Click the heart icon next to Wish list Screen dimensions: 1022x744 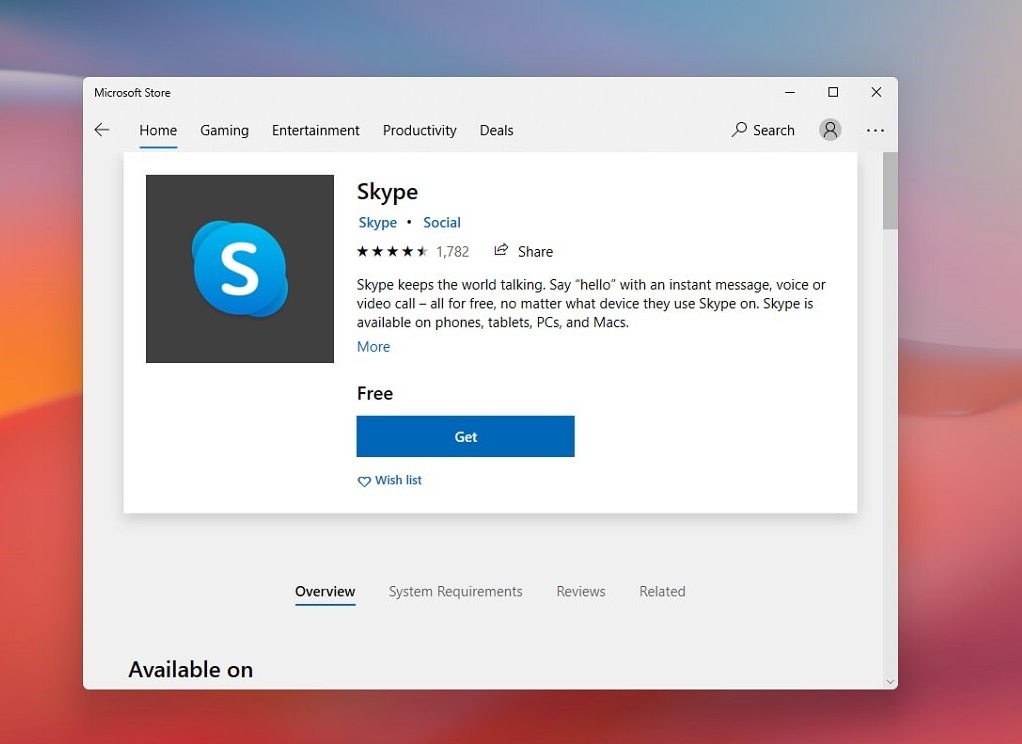tap(364, 481)
